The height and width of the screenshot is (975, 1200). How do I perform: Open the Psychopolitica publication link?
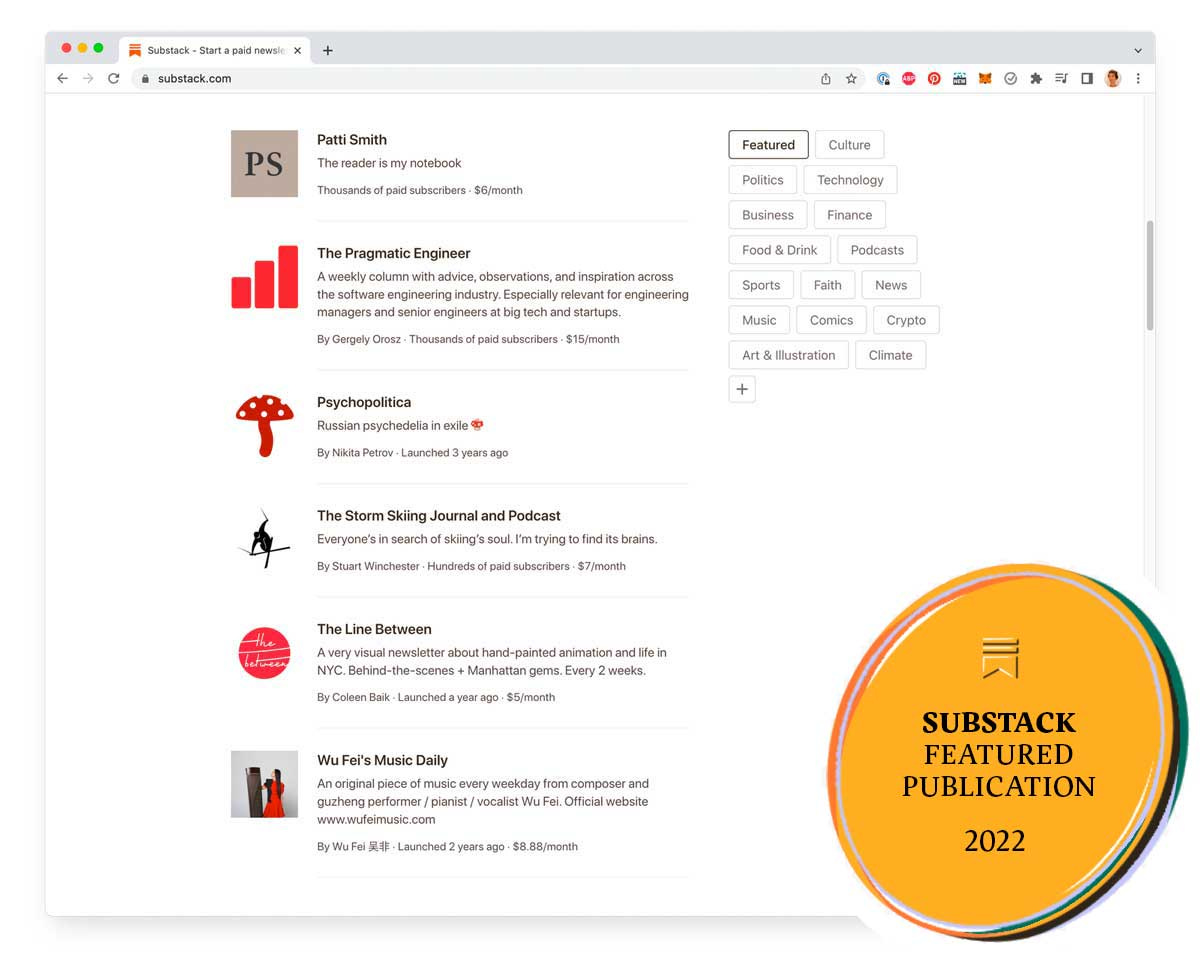[364, 402]
